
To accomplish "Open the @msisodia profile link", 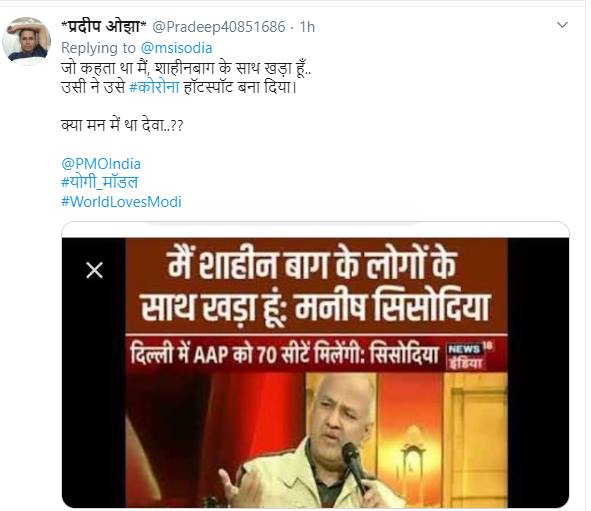I will pos(176,48).
